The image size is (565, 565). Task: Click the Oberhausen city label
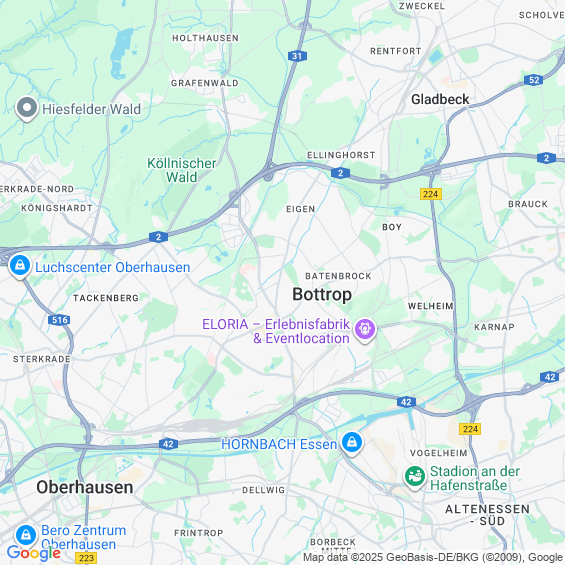(x=85, y=487)
